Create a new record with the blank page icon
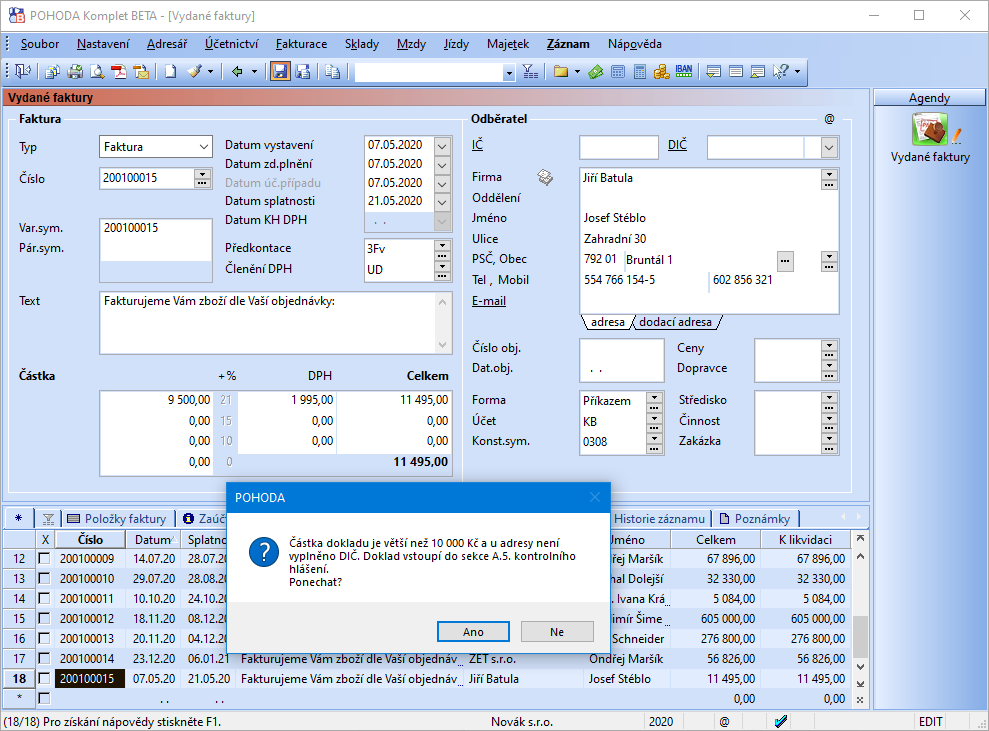 pos(170,72)
